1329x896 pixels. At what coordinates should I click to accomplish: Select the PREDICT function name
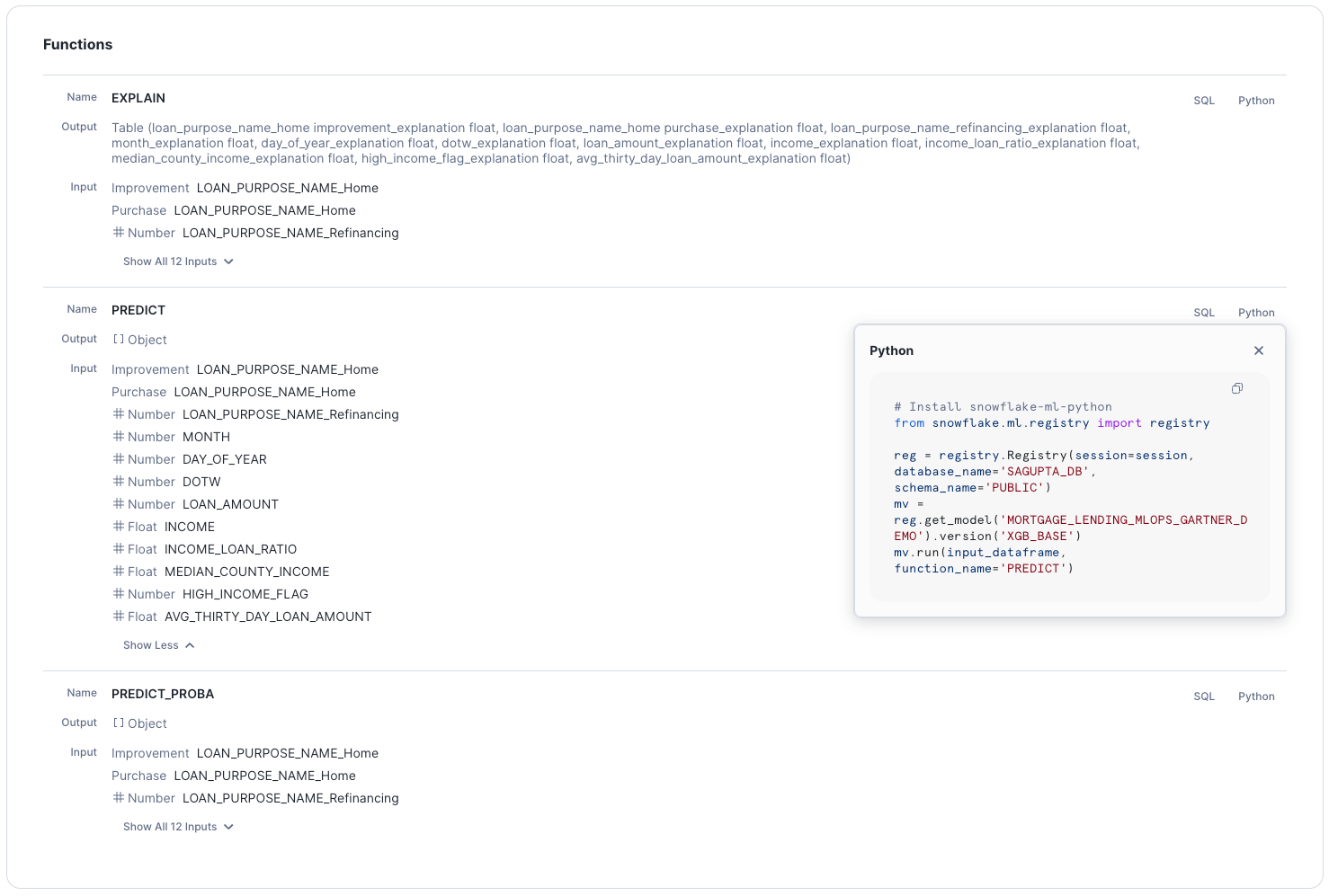coord(138,310)
